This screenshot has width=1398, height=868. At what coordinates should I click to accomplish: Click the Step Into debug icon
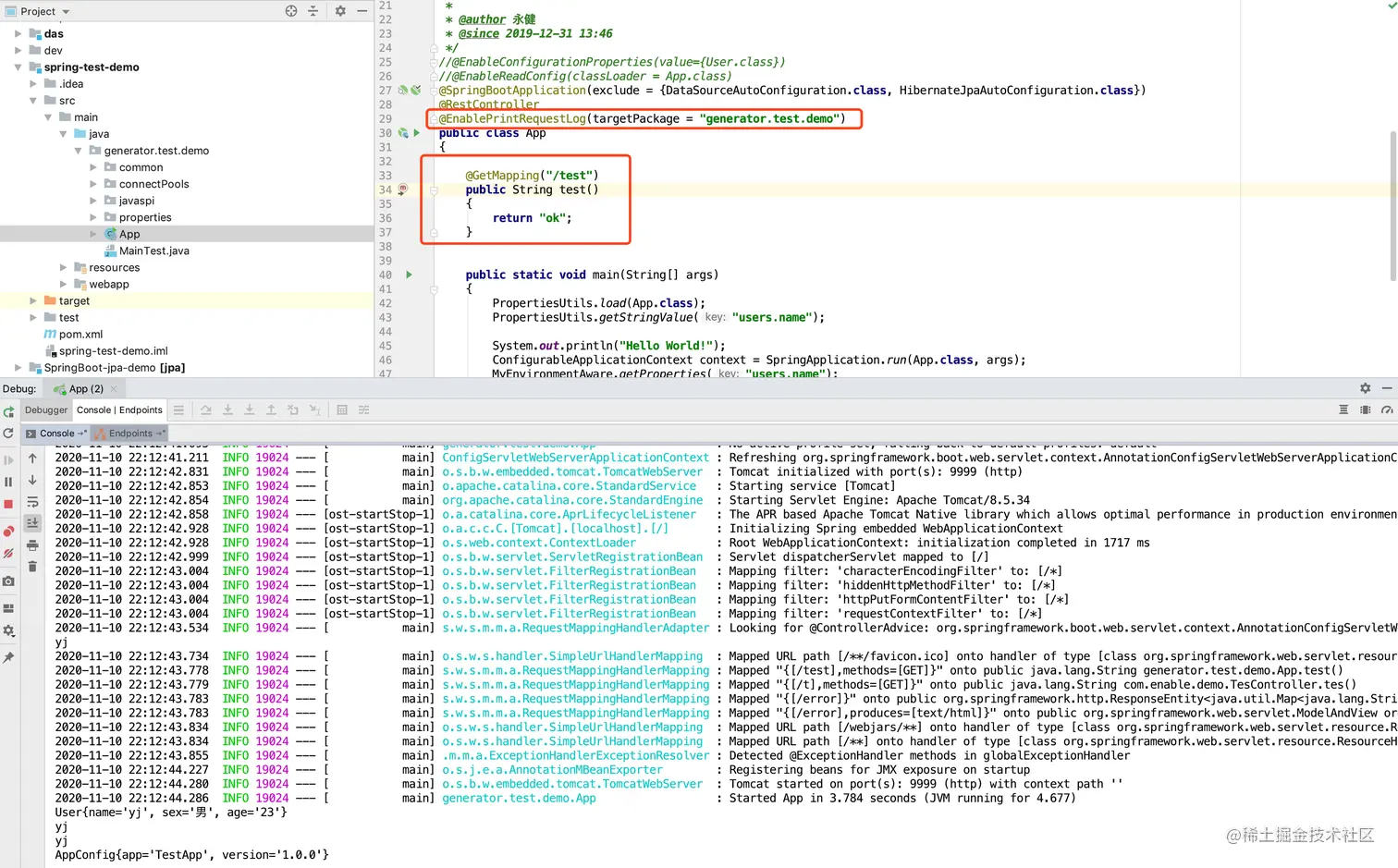pyautogui.click(x=227, y=410)
